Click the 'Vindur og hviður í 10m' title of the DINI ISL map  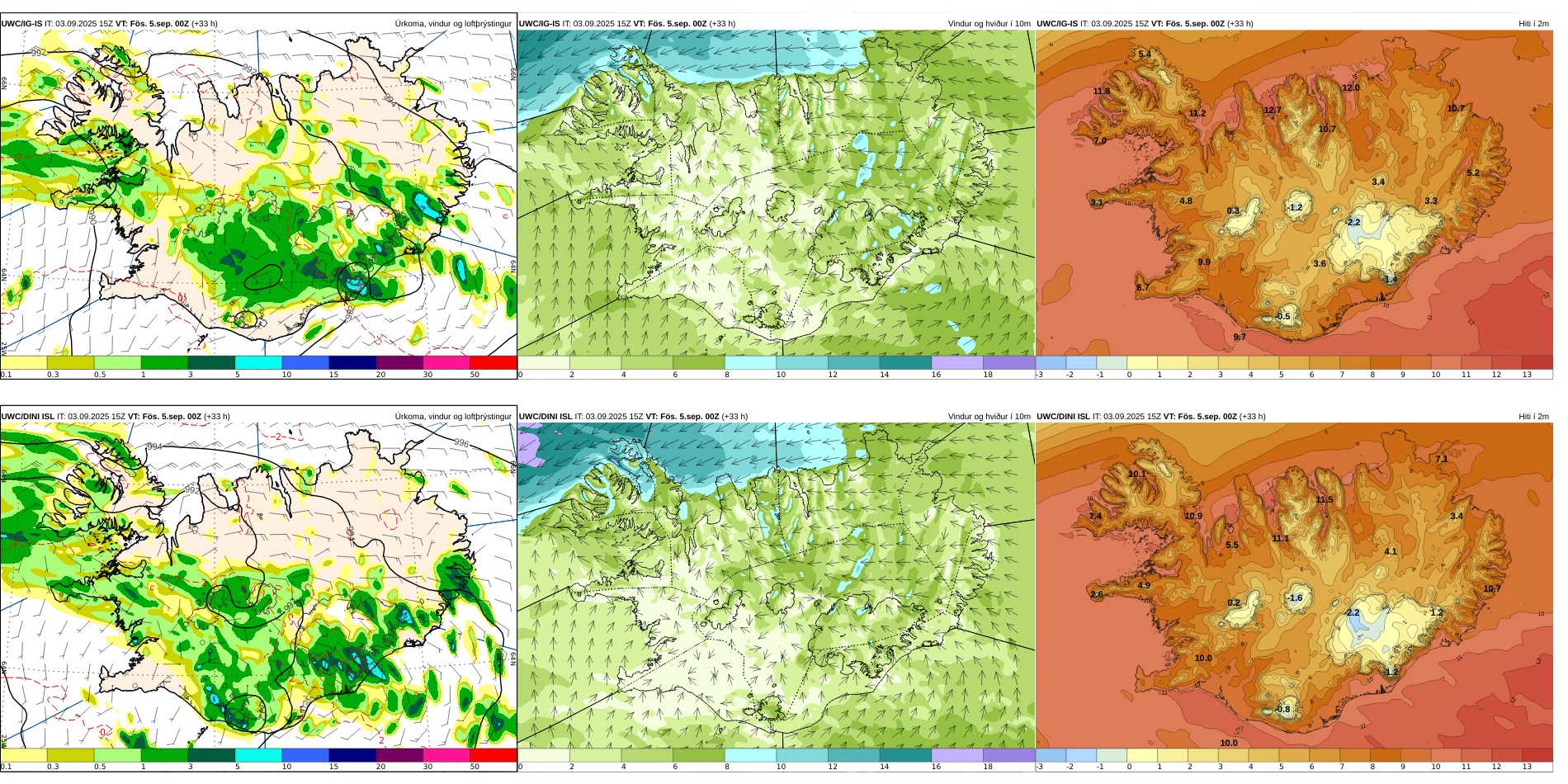989,417
